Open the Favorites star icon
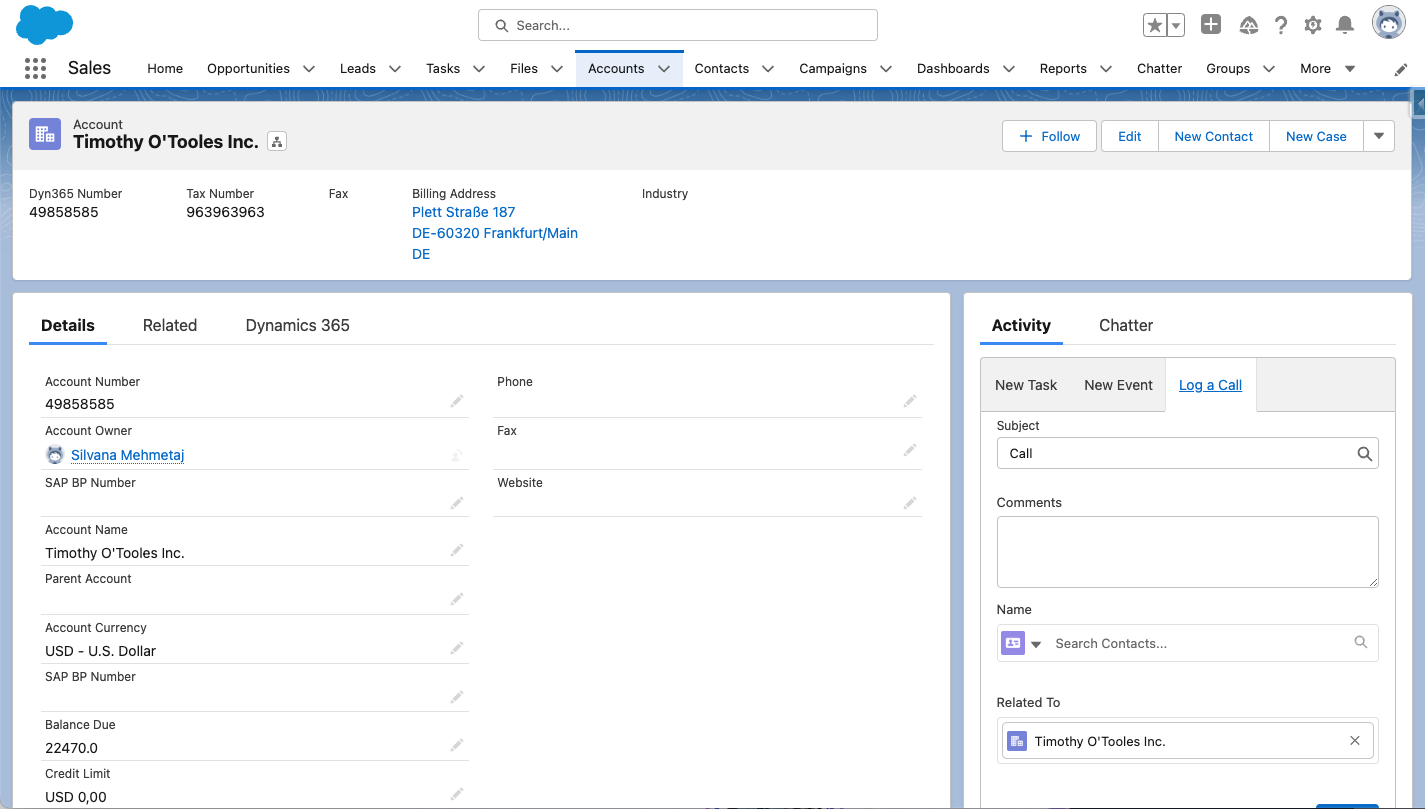This screenshot has height=809, width=1425. tap(1155, 25)
